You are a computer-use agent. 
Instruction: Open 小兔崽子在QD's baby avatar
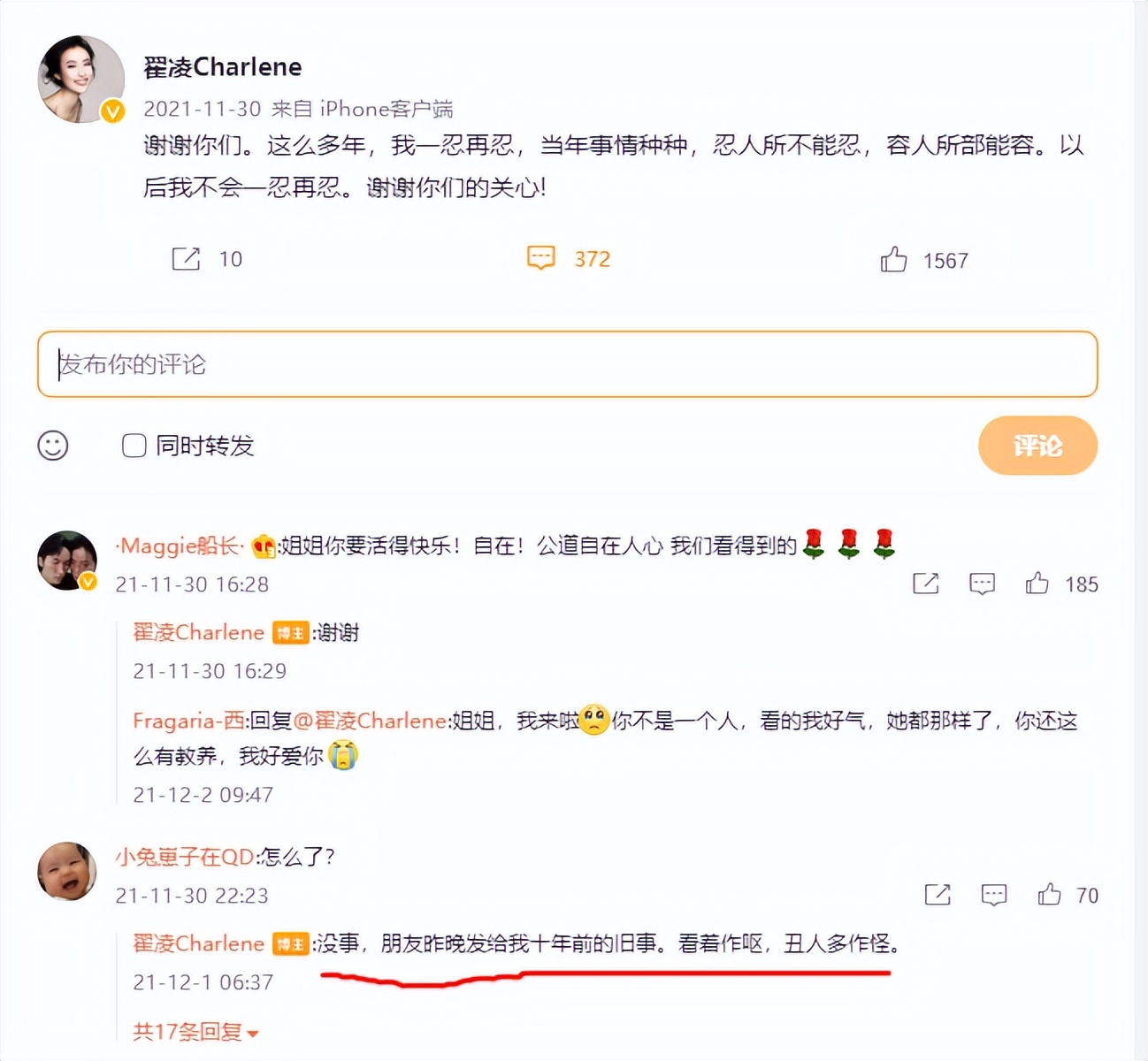click(66, 871)
